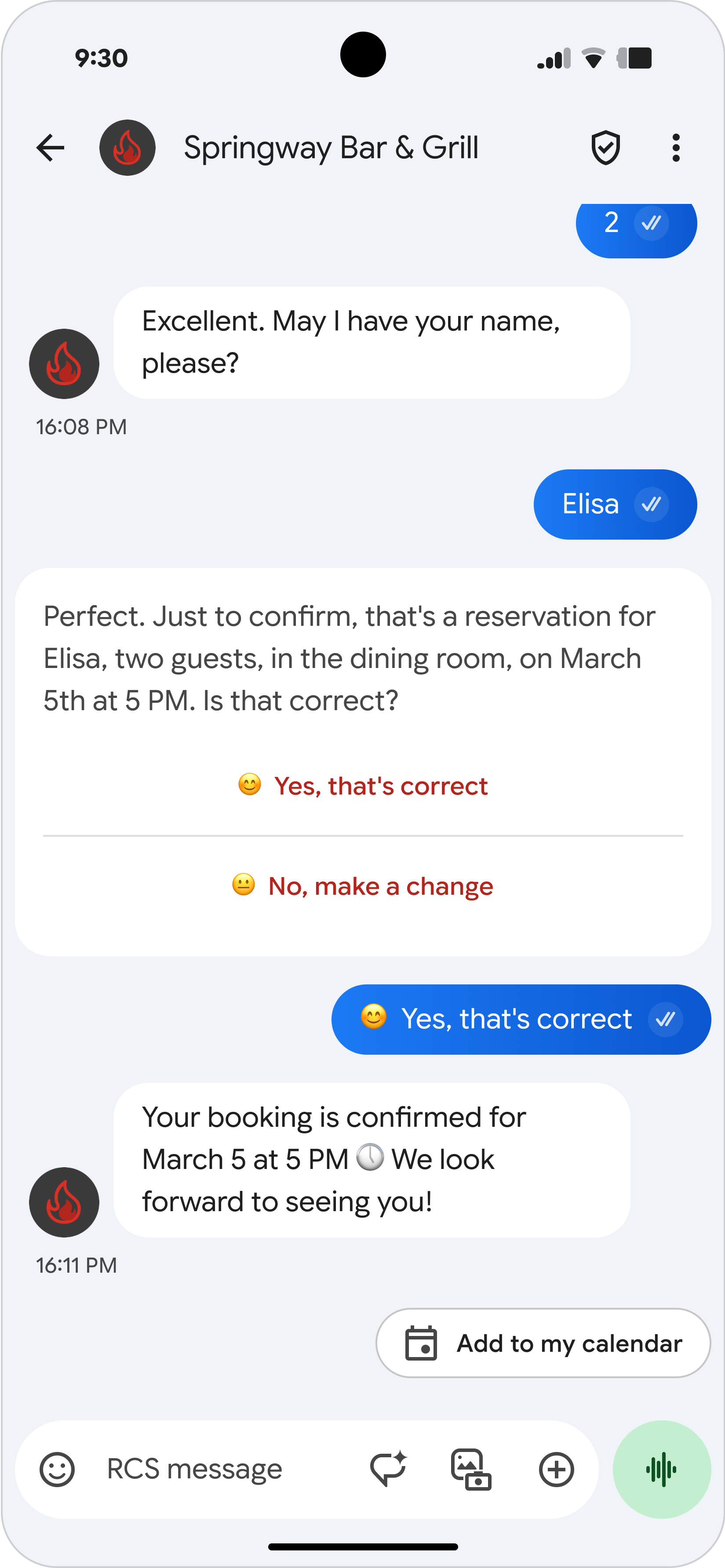Open the Springway Bar & Grill conversation title
This screenshot has height=1568, width=725.
point(331,148)
